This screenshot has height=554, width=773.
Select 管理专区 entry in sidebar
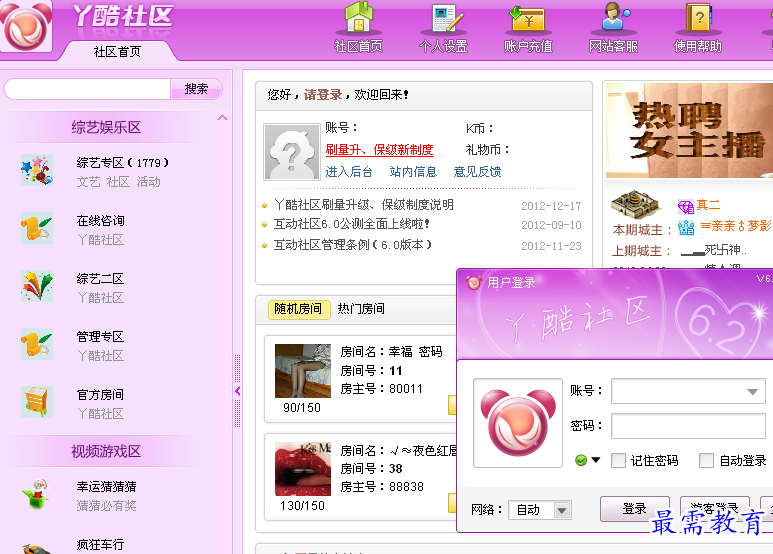pos(101,337)
